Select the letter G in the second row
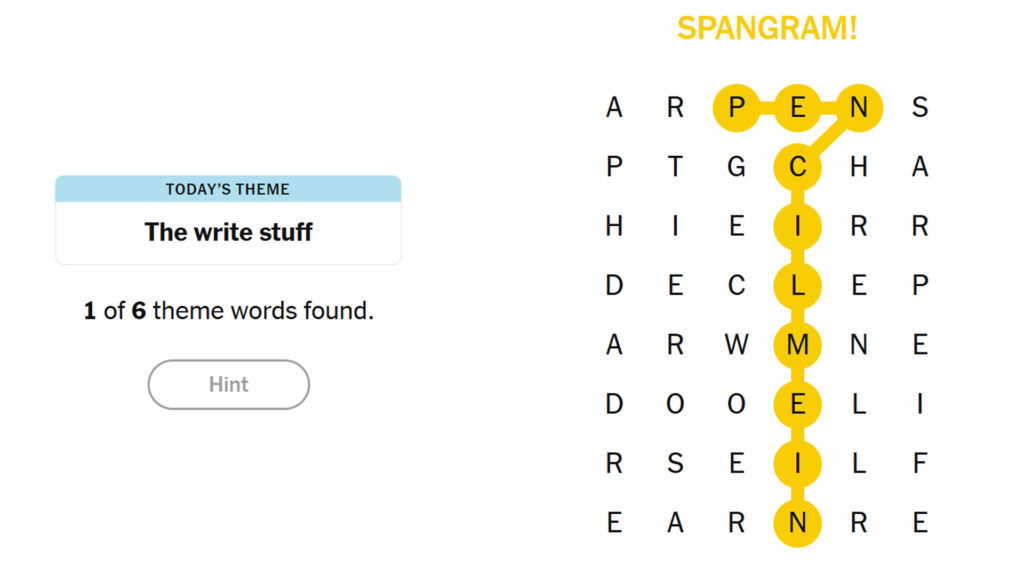 (x=737, y=167)
